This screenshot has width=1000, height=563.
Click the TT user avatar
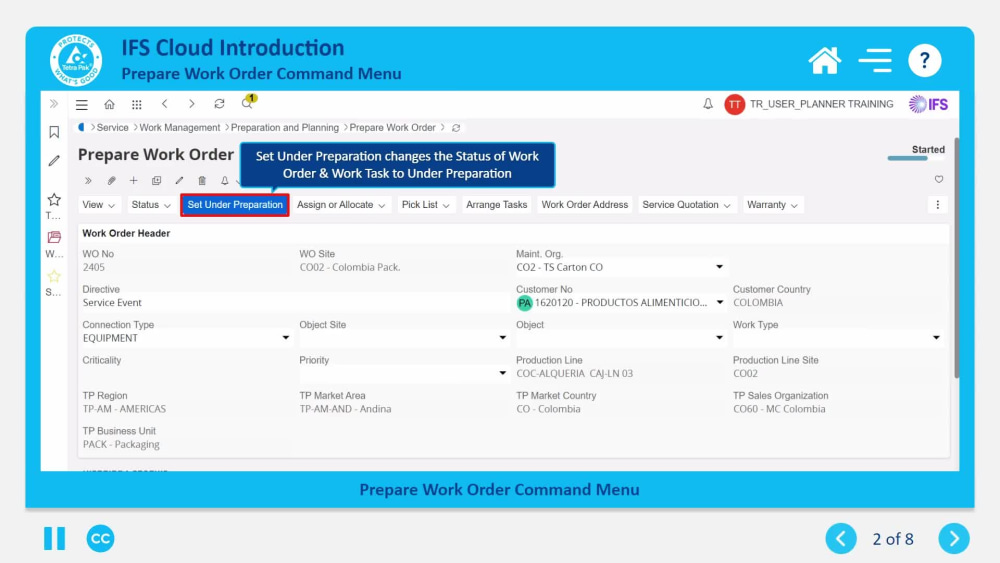click(x=734, y=105)
